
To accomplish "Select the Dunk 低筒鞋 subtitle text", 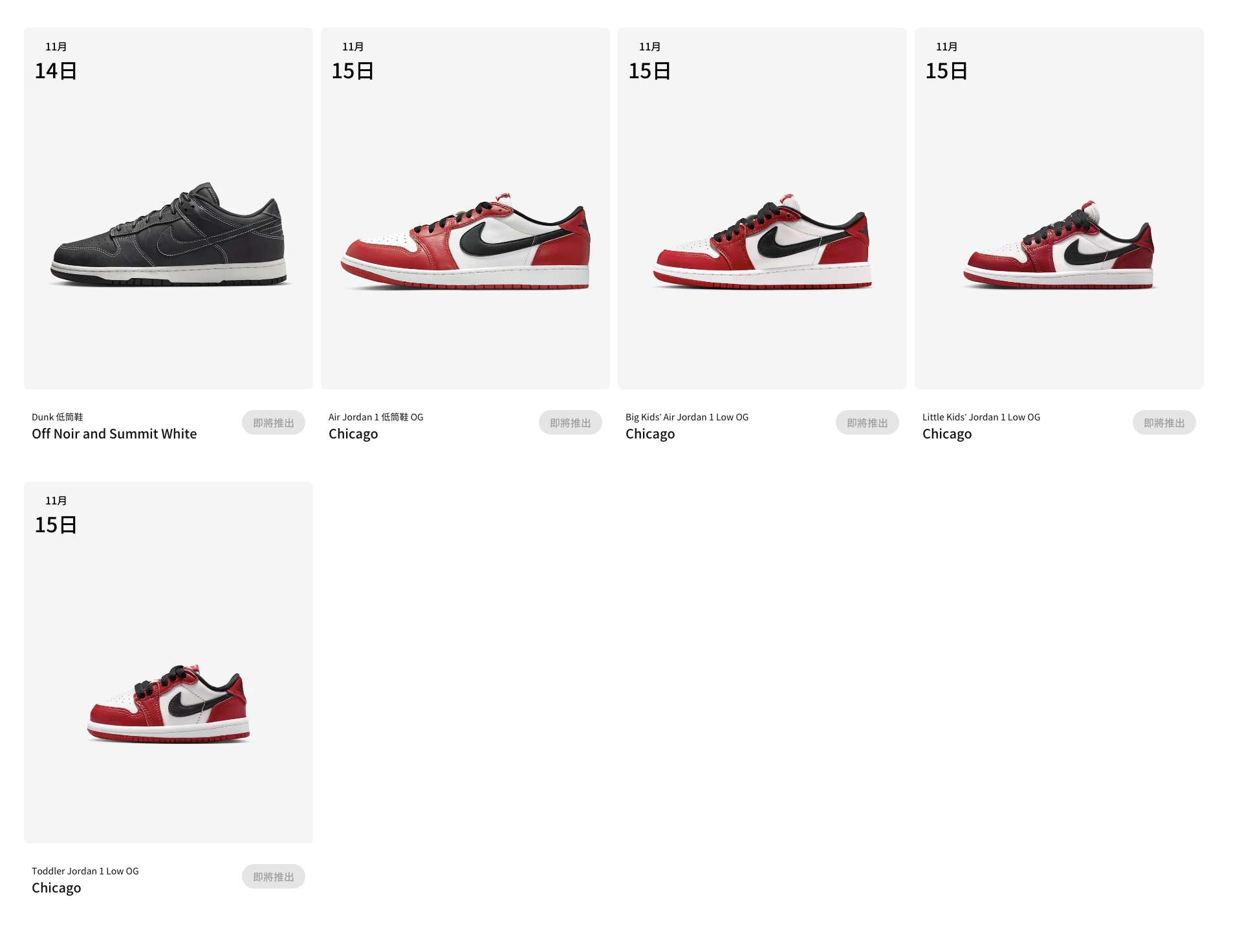I will pyautogui.click(x=58, y=417).
